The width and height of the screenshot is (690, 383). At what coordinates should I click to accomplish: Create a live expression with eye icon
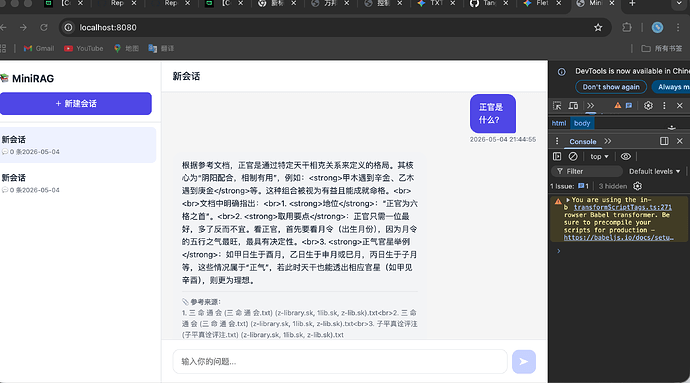click(x=626, y=156)
